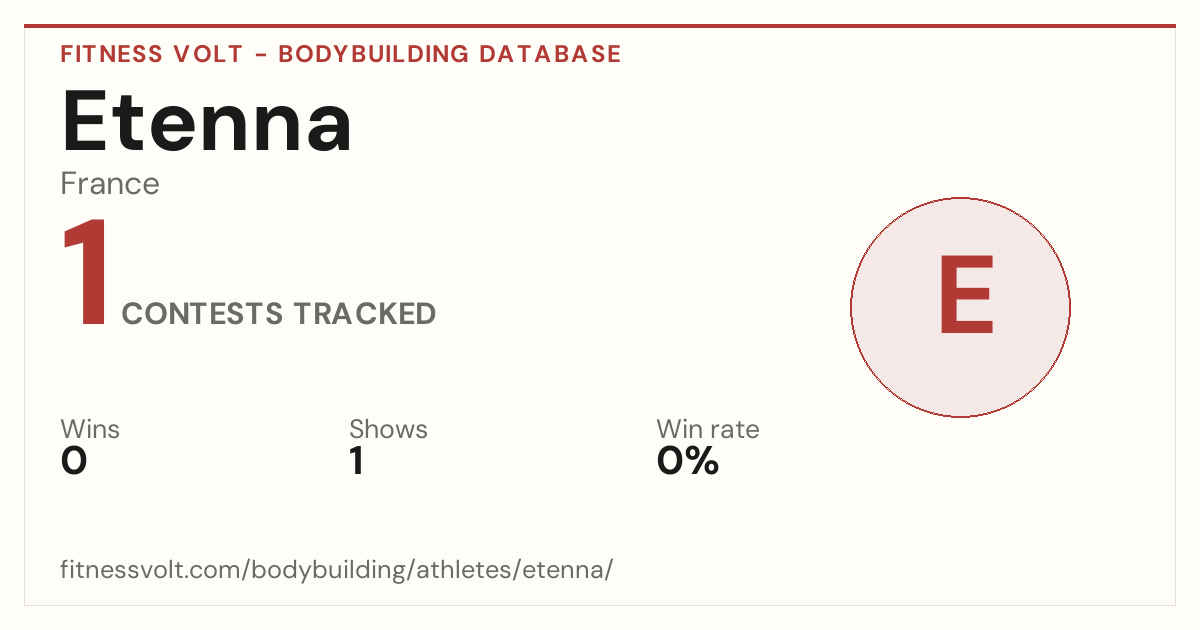Select the Bodybuilding Database header text
Viewport: 1200px width, 630px height.
click(x=450, y=54)
